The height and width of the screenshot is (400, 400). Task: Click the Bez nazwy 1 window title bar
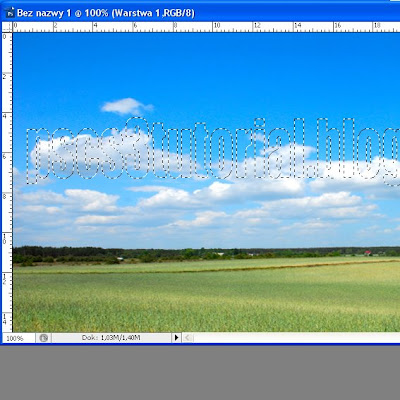[x=200, y=13]
